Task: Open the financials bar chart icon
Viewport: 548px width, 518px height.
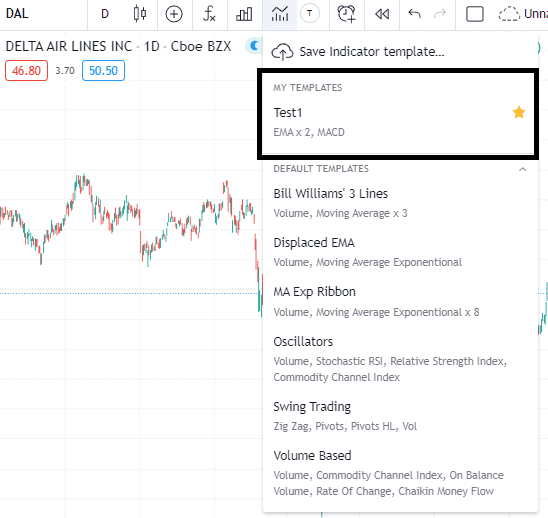Action: pyautogui.click(x=244, y=14)
